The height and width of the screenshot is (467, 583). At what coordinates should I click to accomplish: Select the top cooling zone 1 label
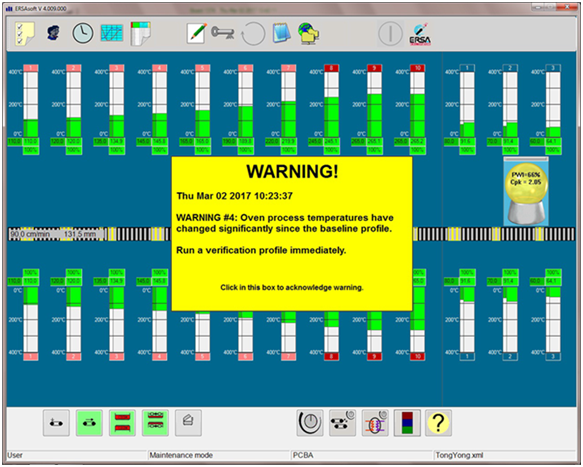(x=467, y=68)
